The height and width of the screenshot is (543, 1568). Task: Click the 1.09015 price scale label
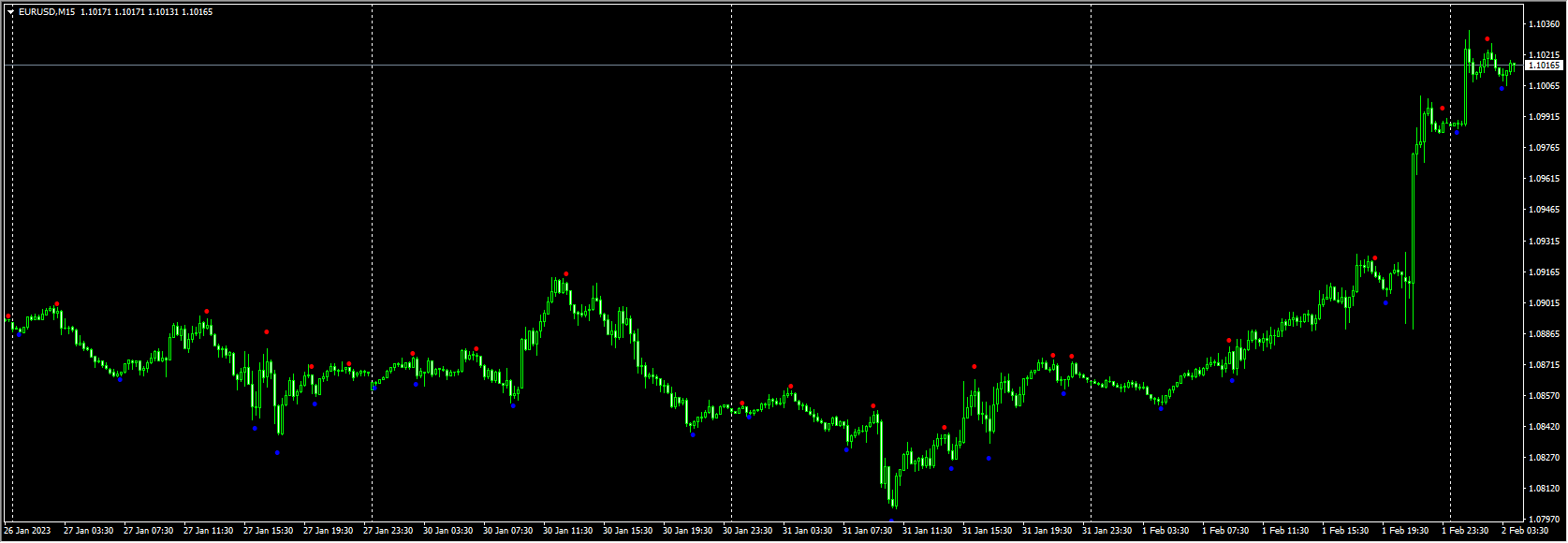click(1544, 303)
